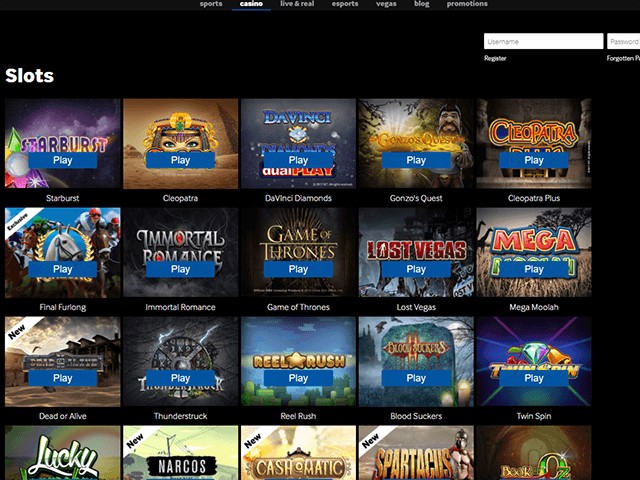The width and height of the screenshot is (640, 480).
Task: Click the Dead or Alive title text
Action: click(x=62, y=416)
